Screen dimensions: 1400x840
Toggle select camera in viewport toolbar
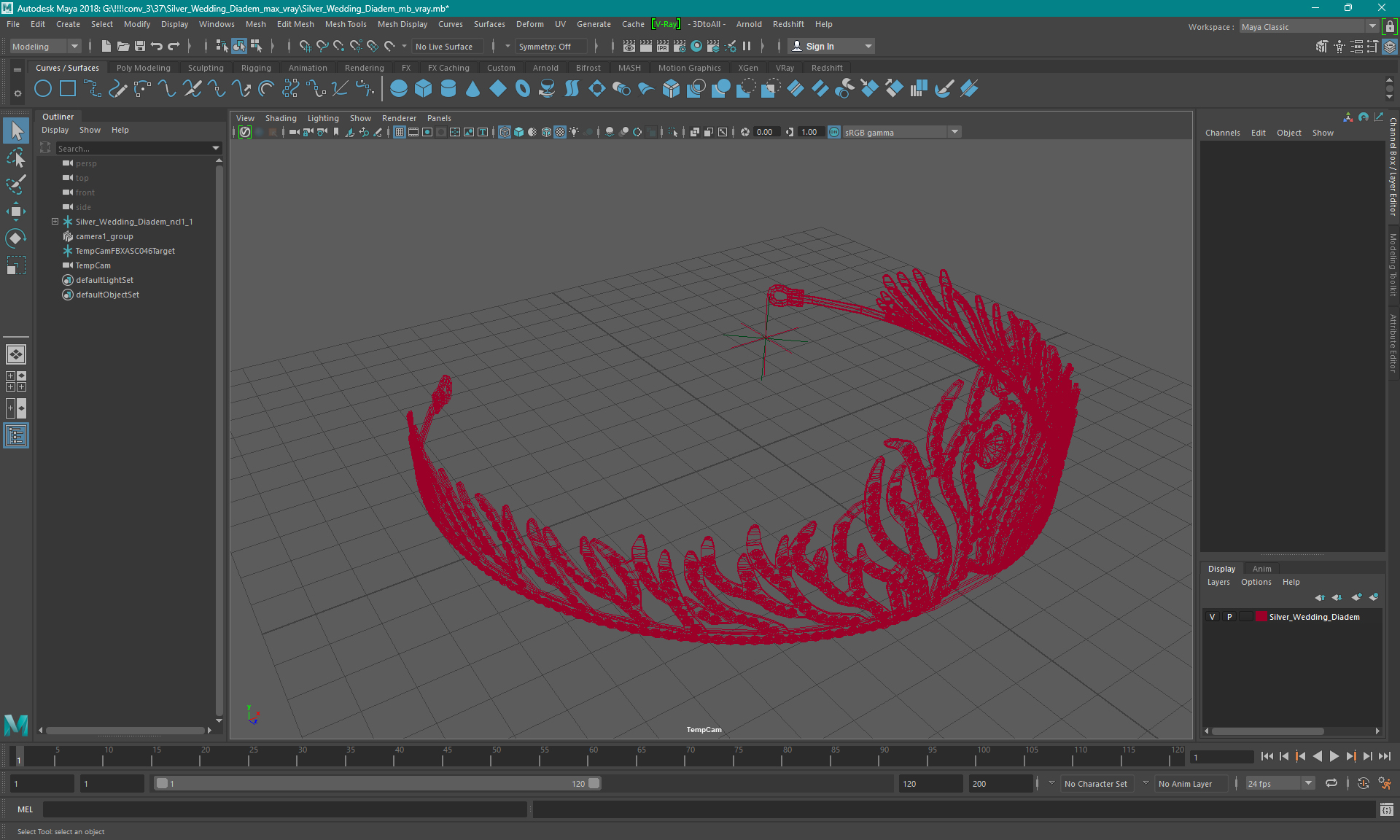pos(294,132)
